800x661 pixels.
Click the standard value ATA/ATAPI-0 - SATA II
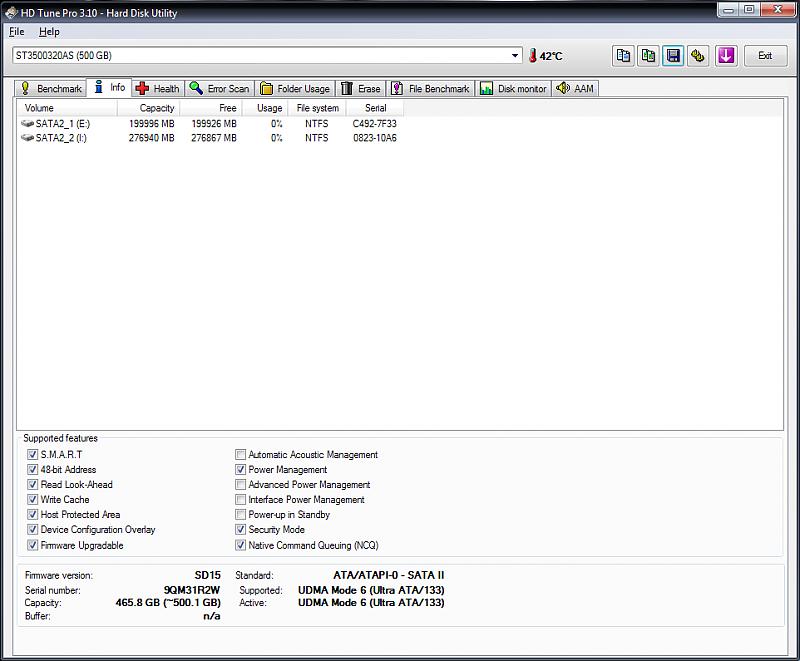(x=389, y=575)
